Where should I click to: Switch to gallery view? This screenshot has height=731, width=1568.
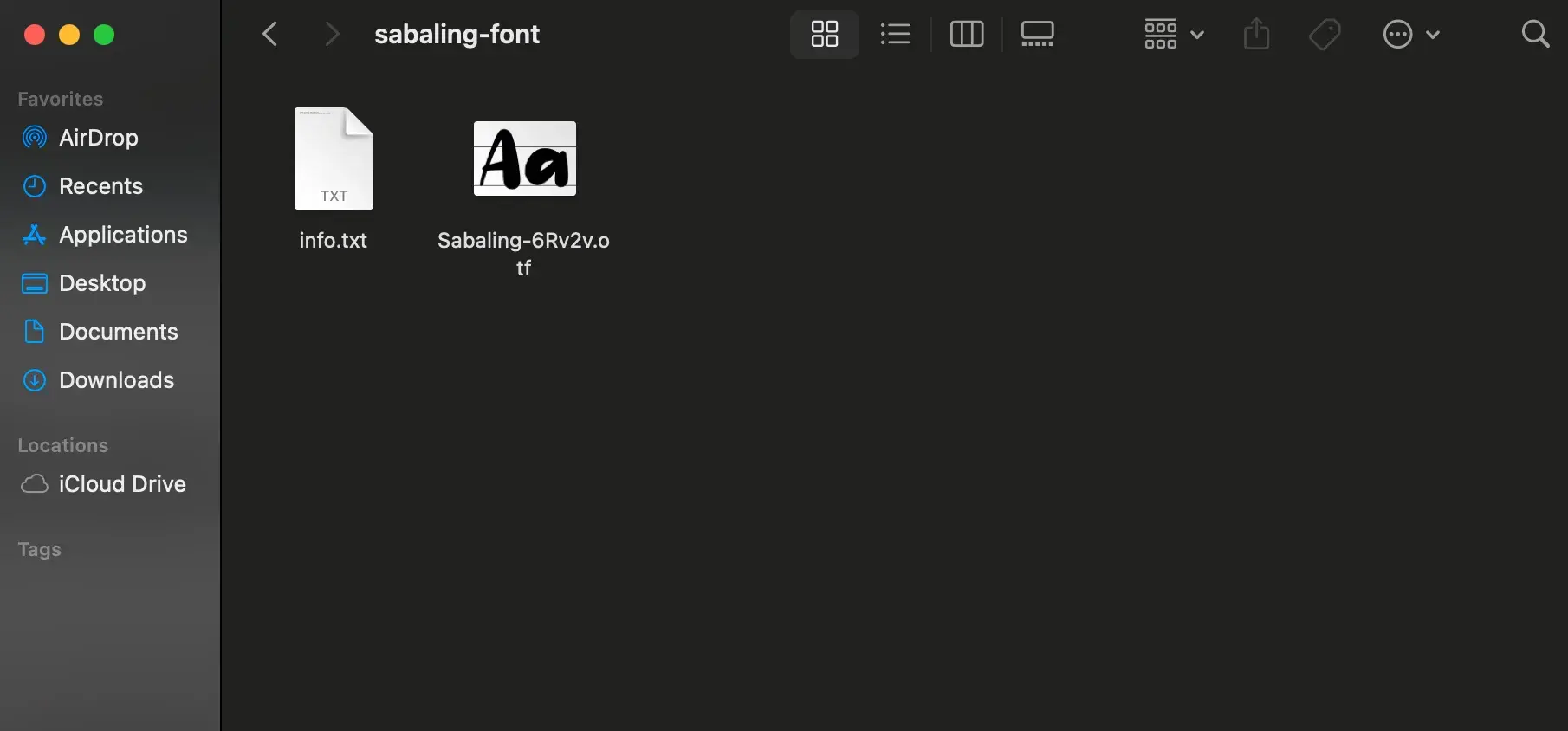pos(1037,35)
